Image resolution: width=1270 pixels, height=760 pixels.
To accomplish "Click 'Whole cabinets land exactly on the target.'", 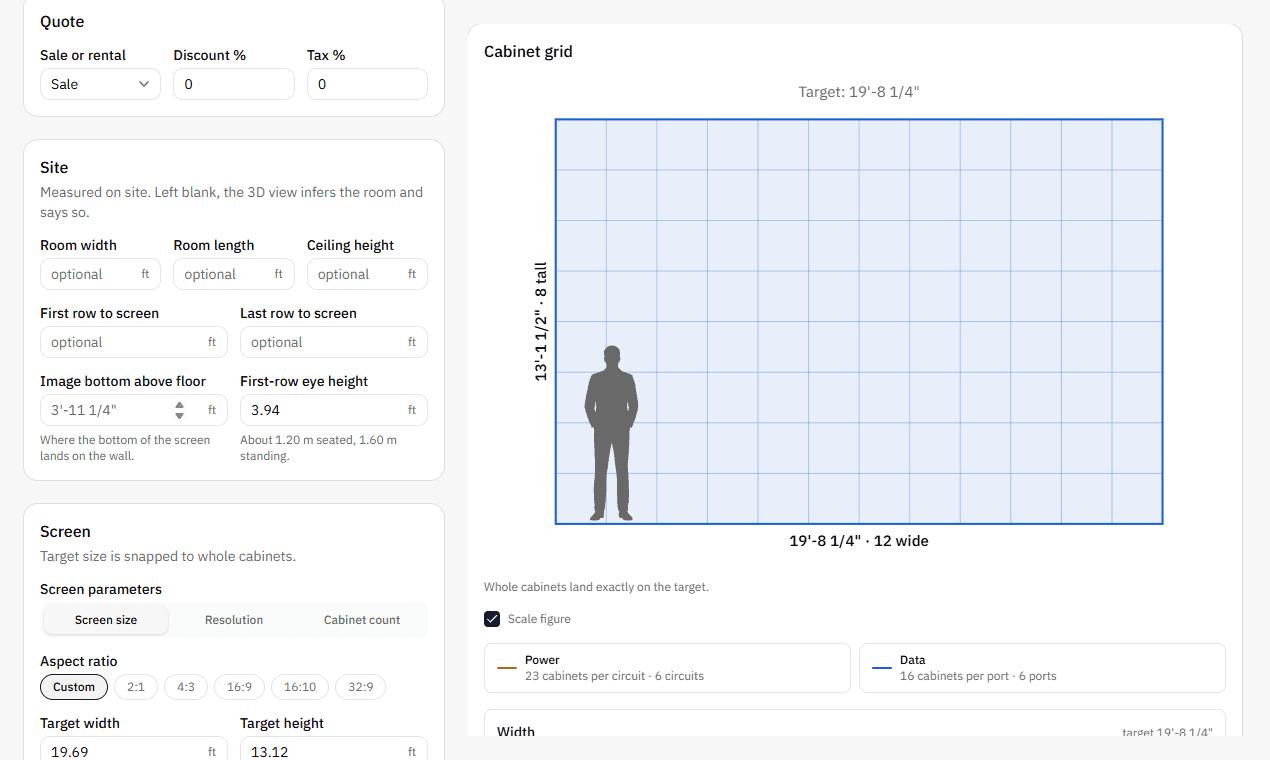I will pyautogui.click(x=596, y=587).
